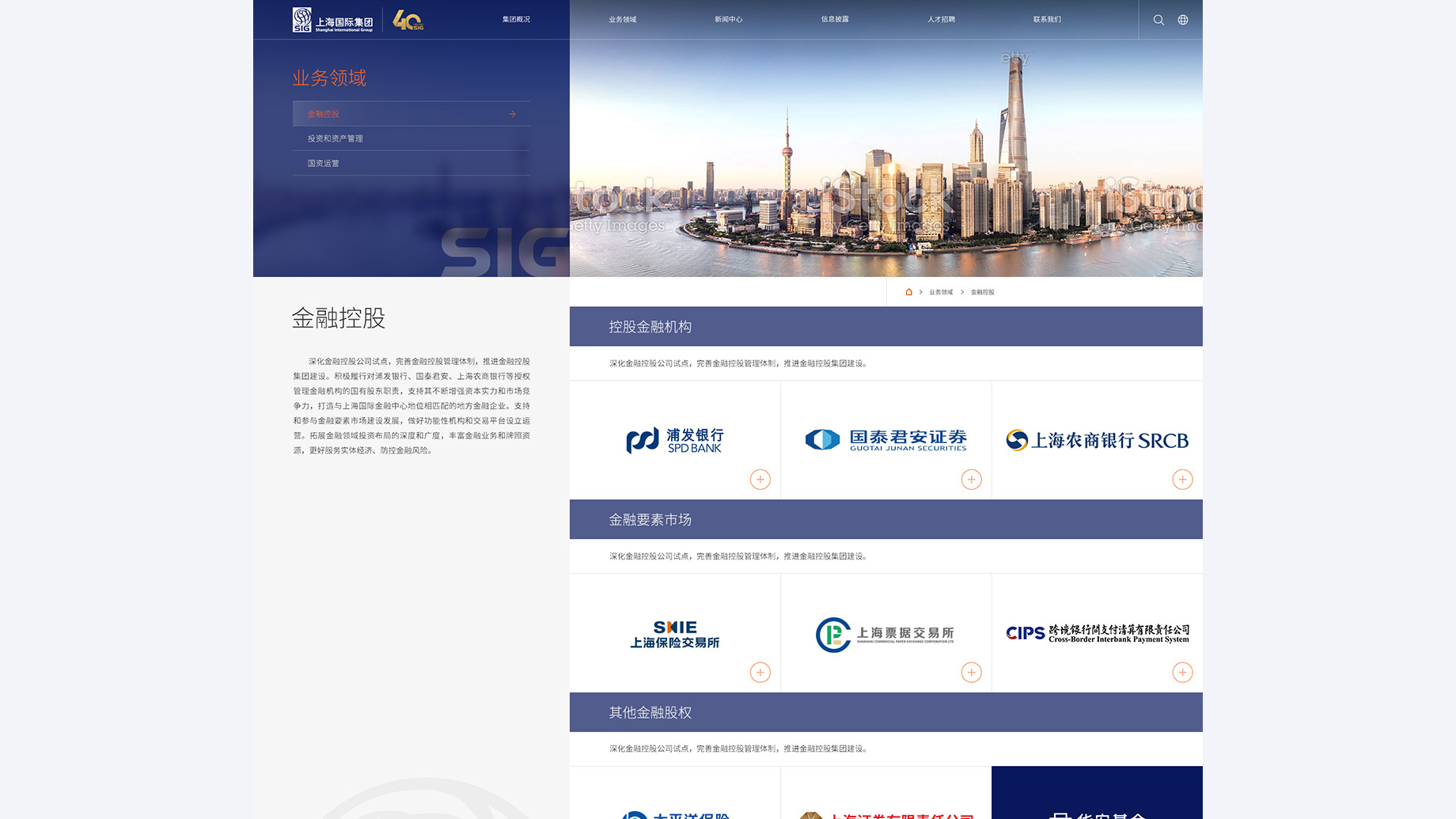Image resolution: width=1456 pixels, height=819 pixels.
Task: Open 人才招聘 menu
Action: 941,19
